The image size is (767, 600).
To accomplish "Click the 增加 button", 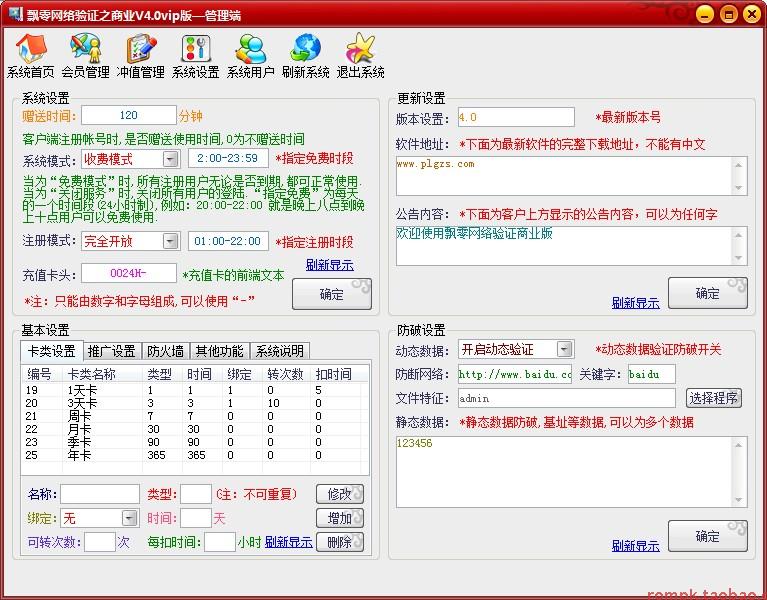I will coord(340,518).
